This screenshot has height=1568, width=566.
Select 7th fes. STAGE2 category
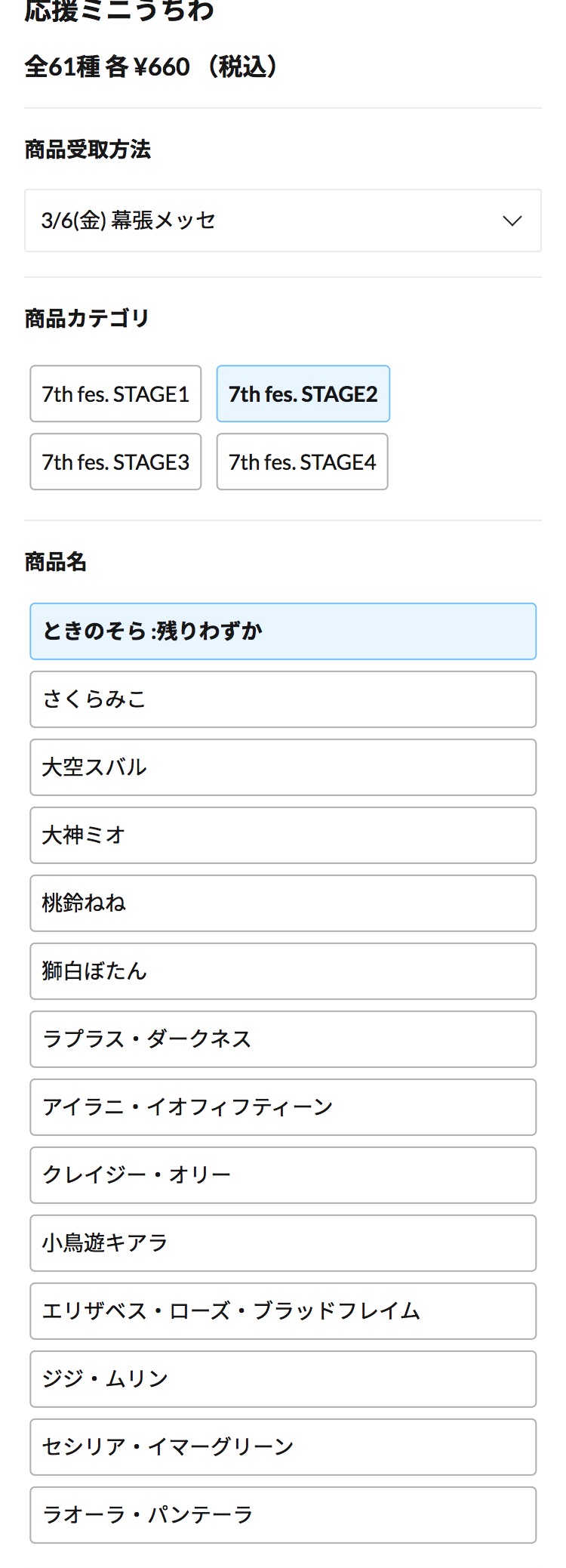click(x=303, y=394)
